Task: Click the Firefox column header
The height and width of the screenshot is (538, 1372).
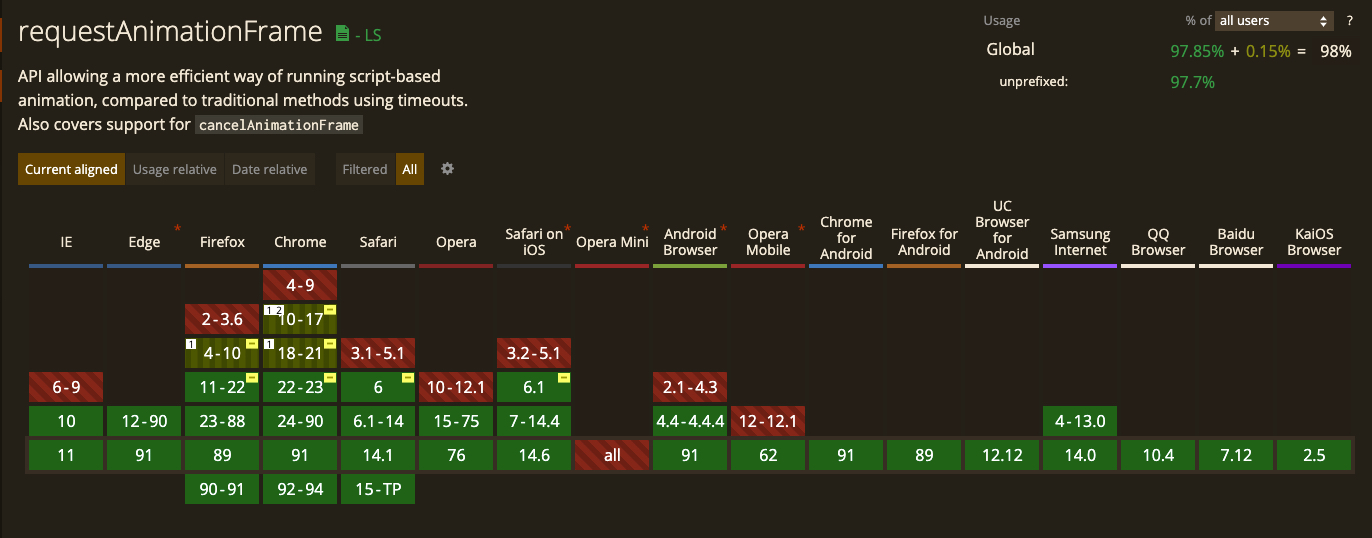Action: point(222,242)
